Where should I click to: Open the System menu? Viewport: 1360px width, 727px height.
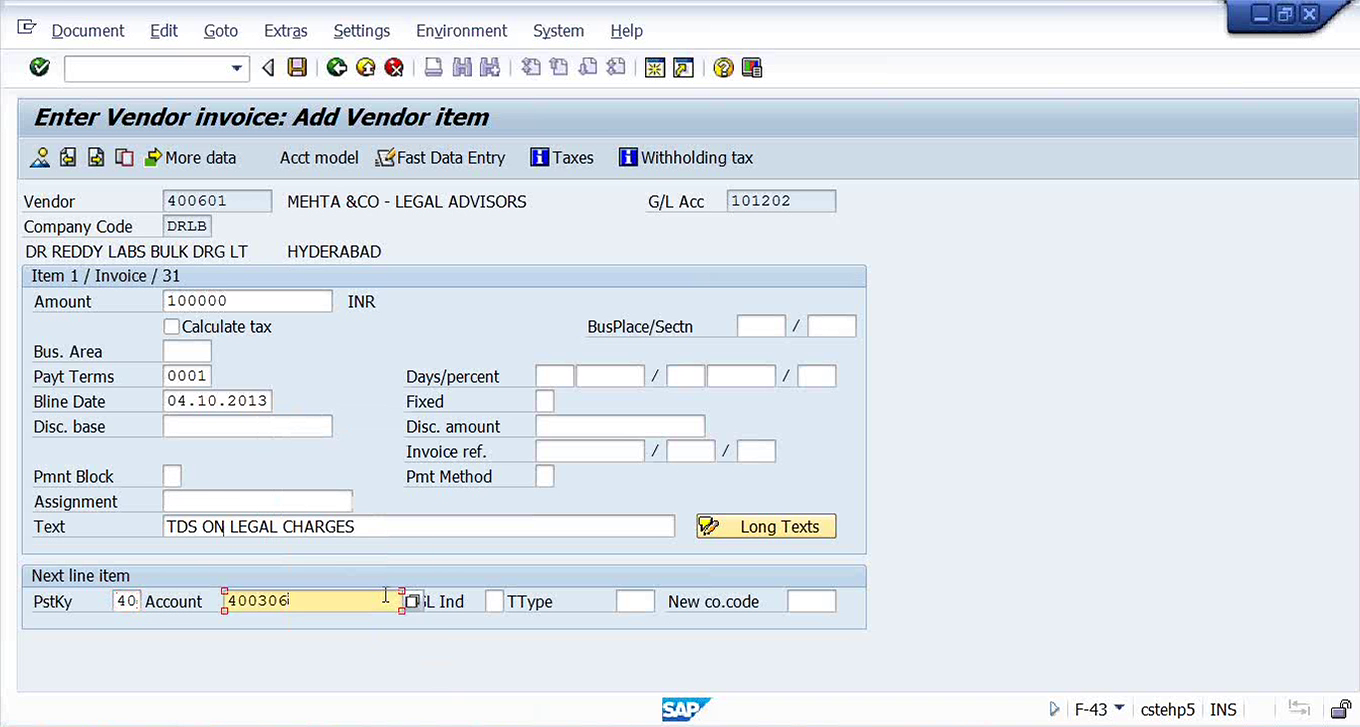(558, 31)
